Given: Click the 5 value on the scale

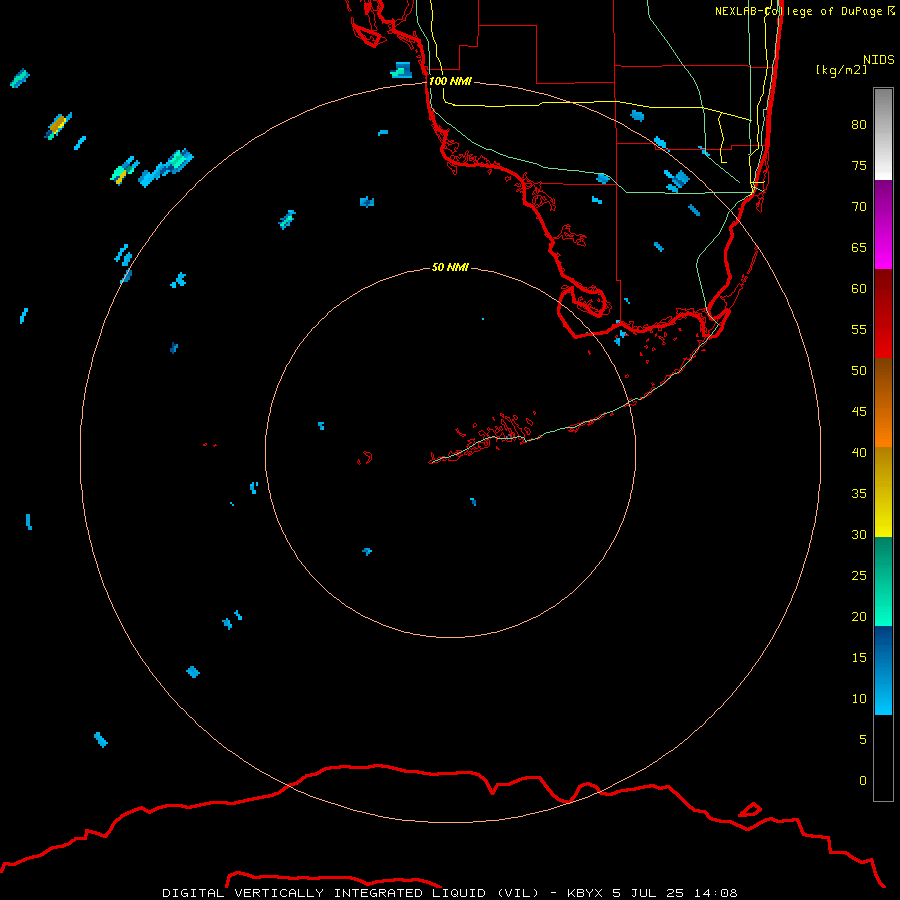Looking at the screenshot, I should [x=863, y=740].
